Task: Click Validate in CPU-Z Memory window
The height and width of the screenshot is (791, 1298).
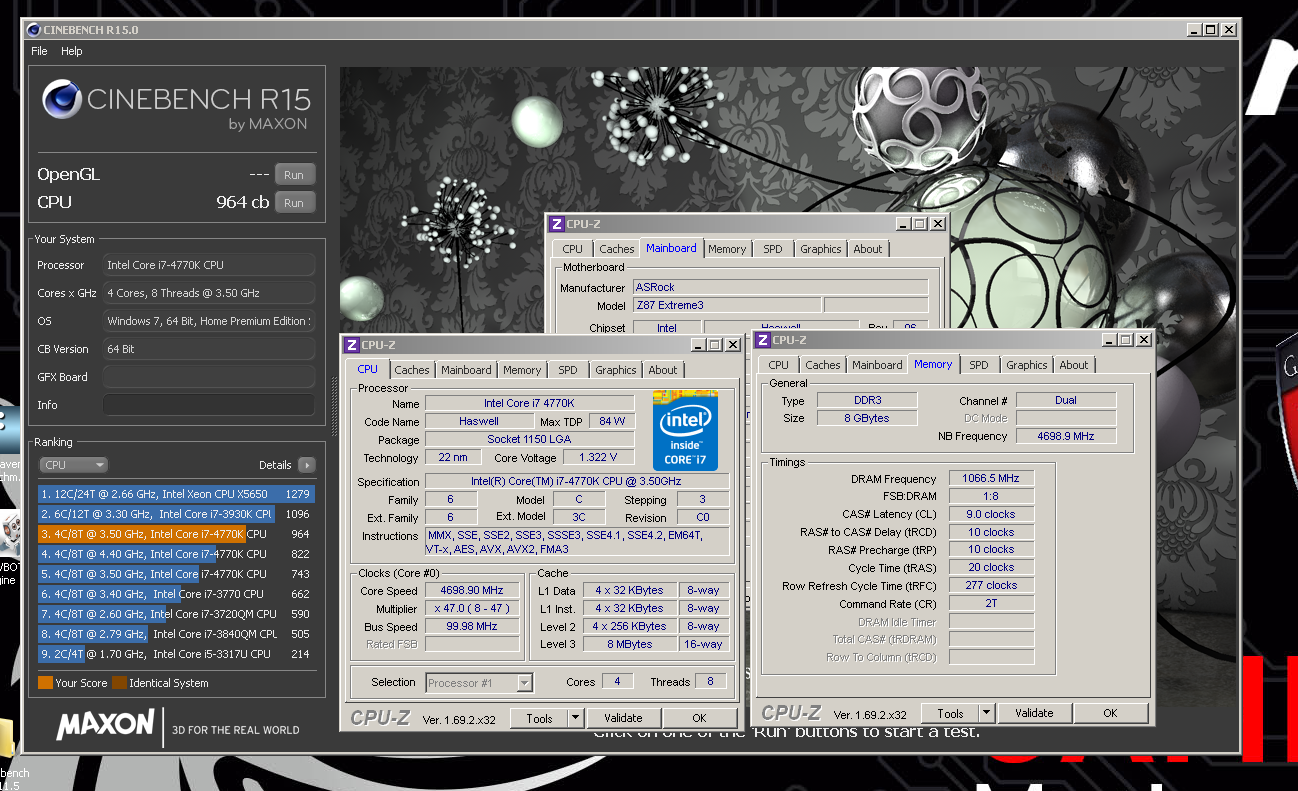Action: click(1034, 713)
